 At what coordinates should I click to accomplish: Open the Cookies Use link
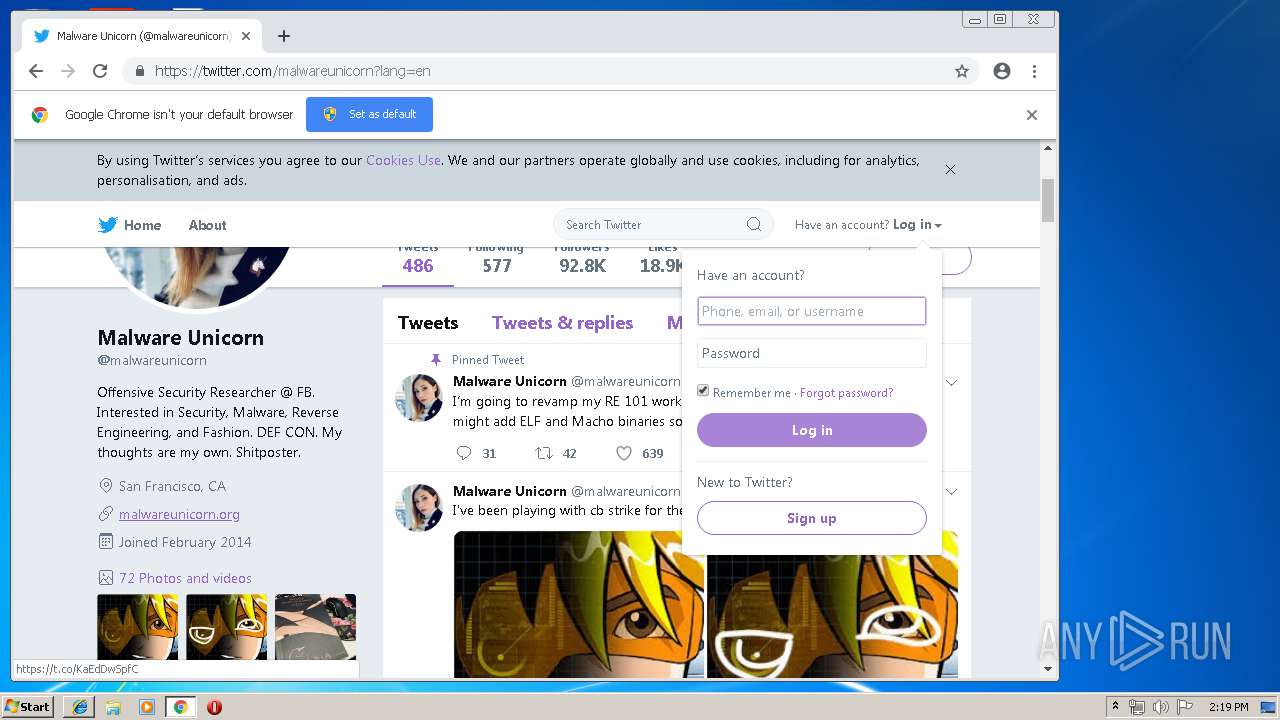pyautogui.click(x=403, y=160)
